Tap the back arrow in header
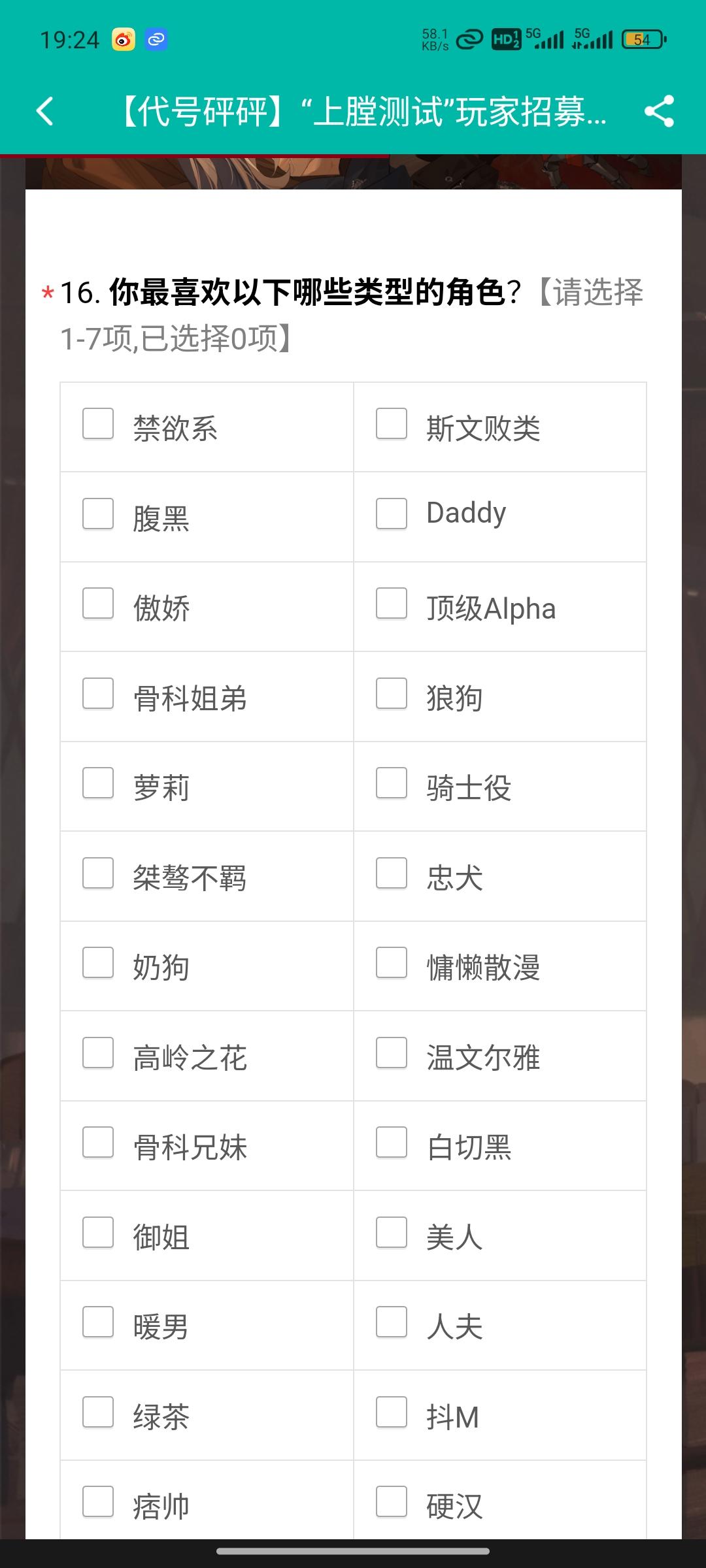Screen dimensions: 706x1568 point(44,111)
